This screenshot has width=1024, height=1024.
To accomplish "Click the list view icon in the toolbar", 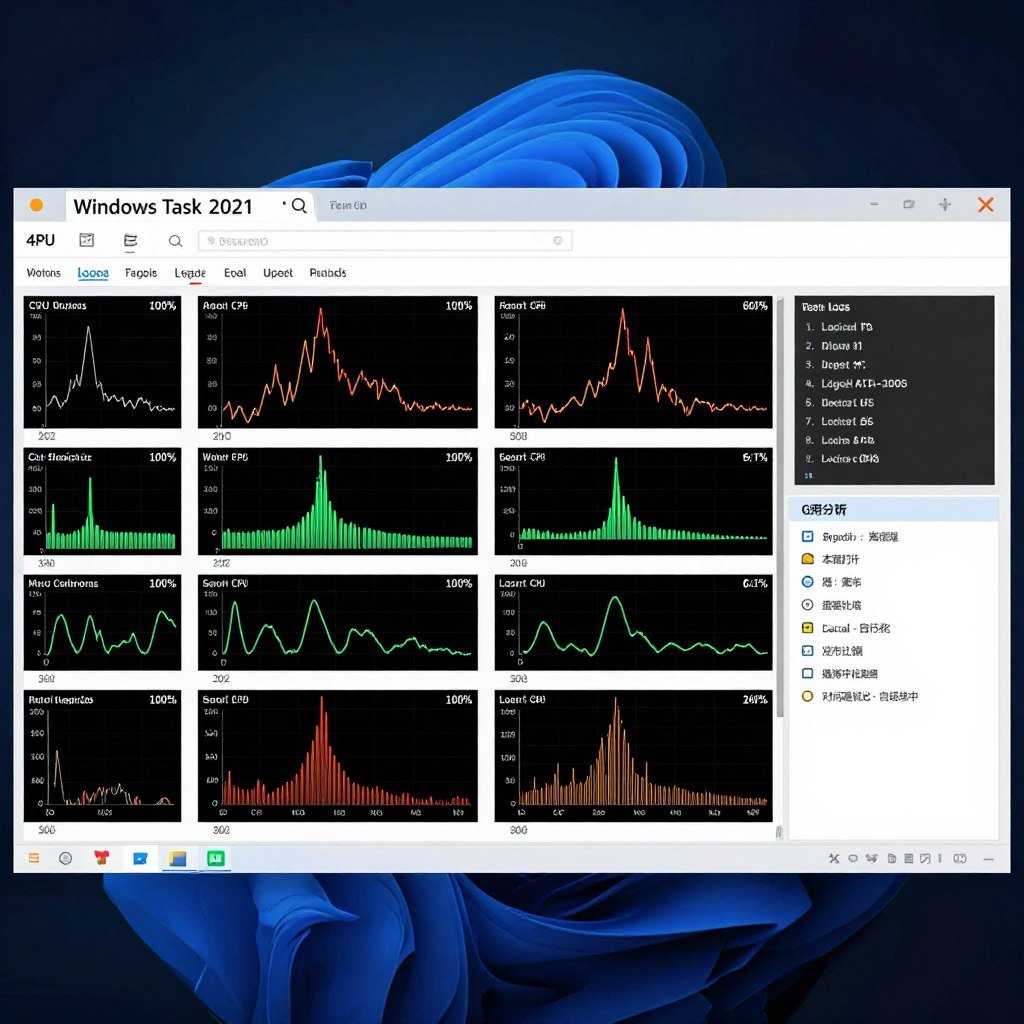I will (131, 240).
